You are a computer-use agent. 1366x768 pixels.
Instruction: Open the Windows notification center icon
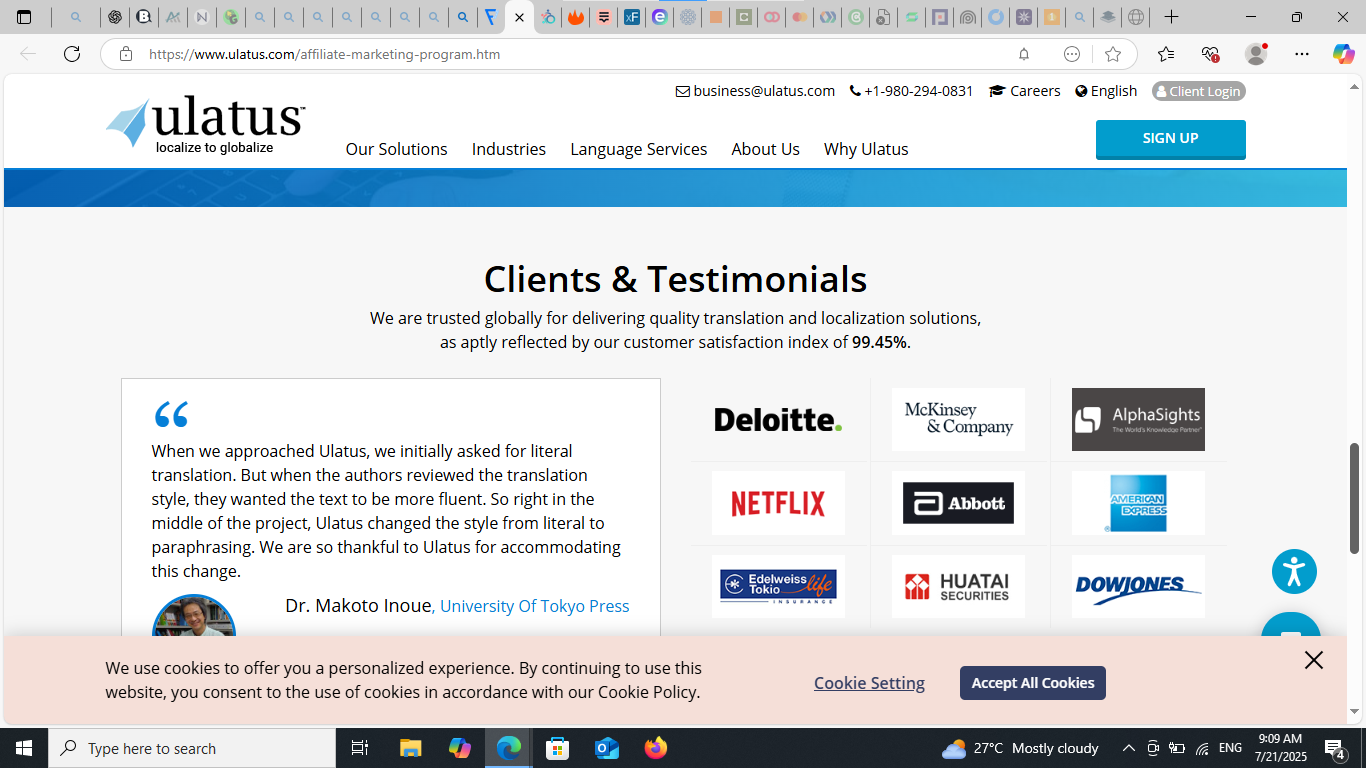[x=1335, y=748]
